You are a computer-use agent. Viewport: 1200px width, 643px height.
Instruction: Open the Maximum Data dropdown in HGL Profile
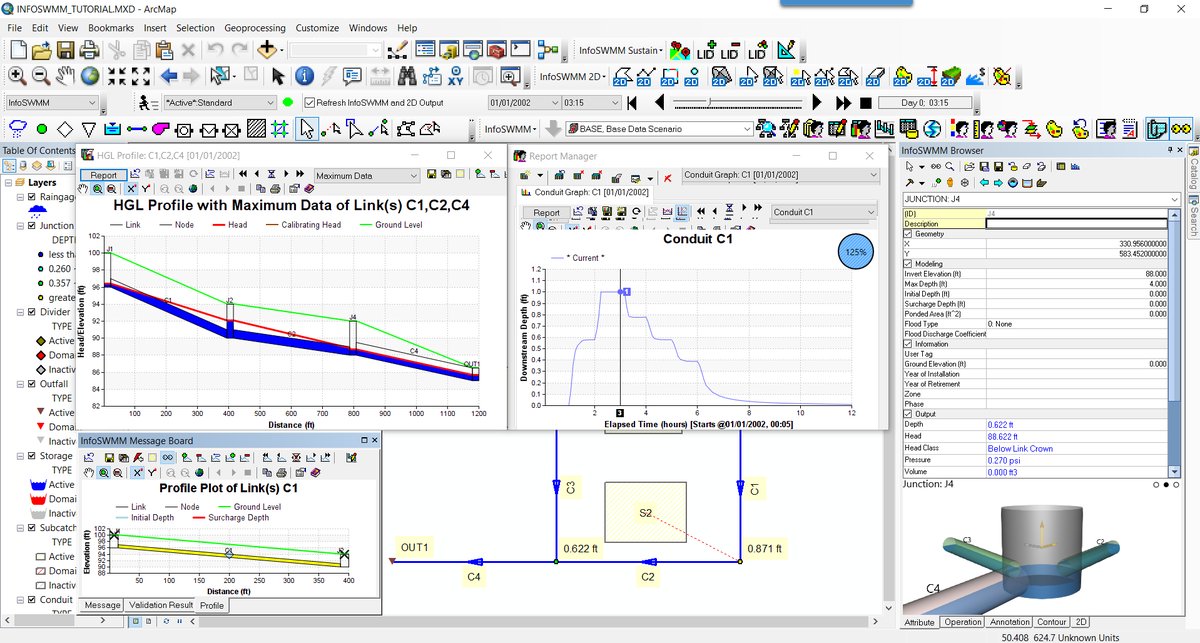point(367,175)
